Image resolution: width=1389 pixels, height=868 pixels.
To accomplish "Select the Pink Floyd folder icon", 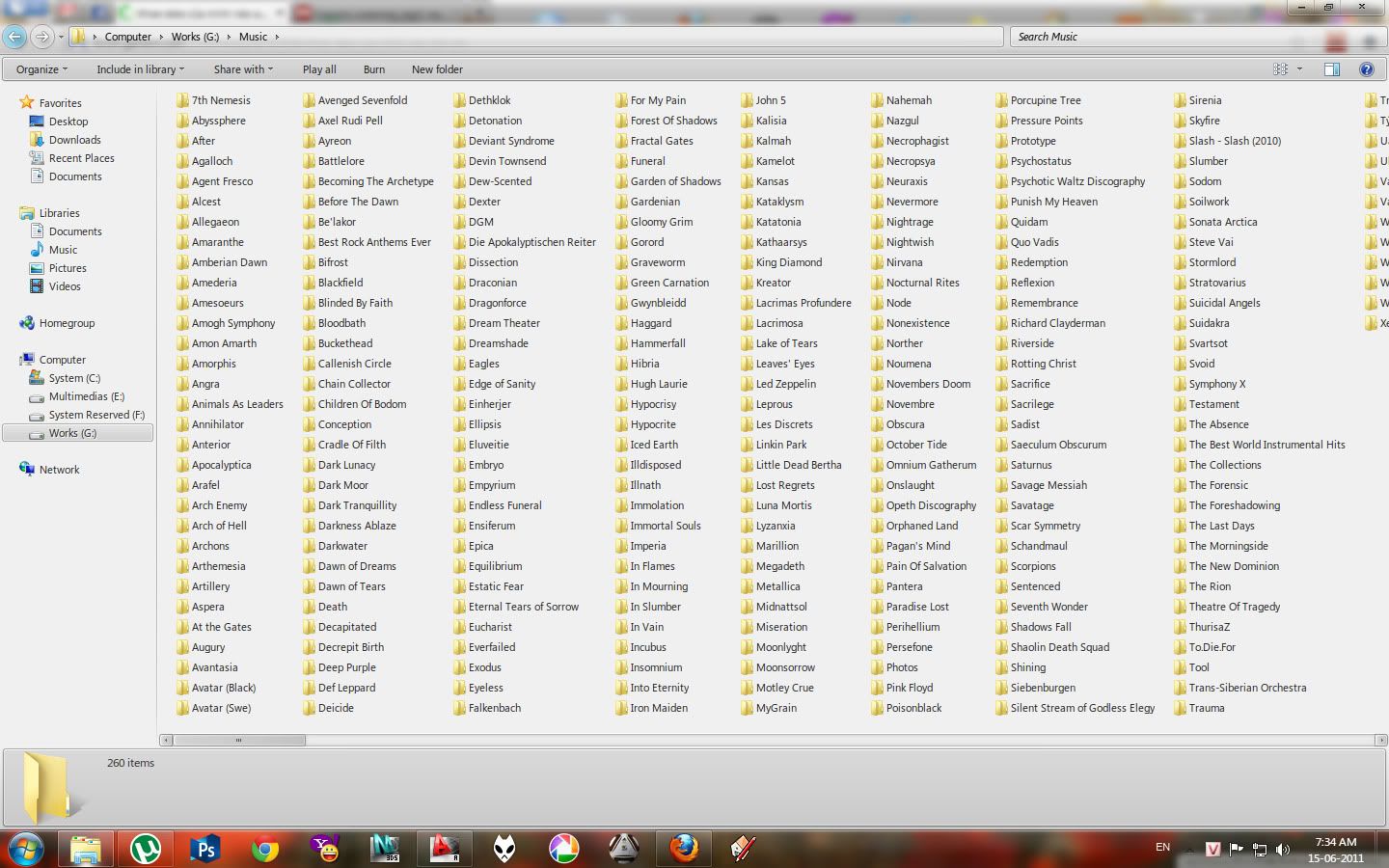I will point(877,688).
